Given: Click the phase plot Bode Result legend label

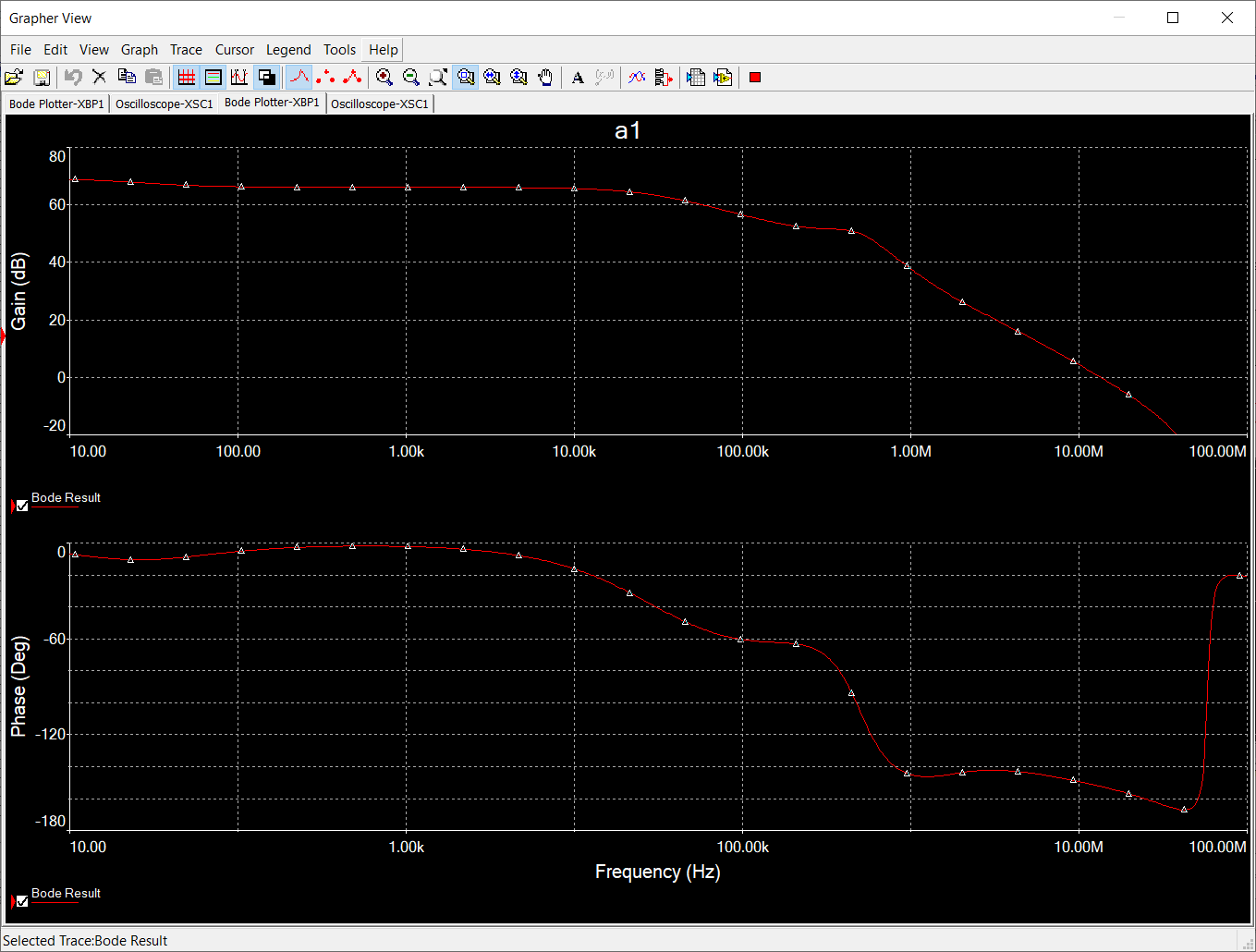Looking at the screenshot, I should pos(66,893).
